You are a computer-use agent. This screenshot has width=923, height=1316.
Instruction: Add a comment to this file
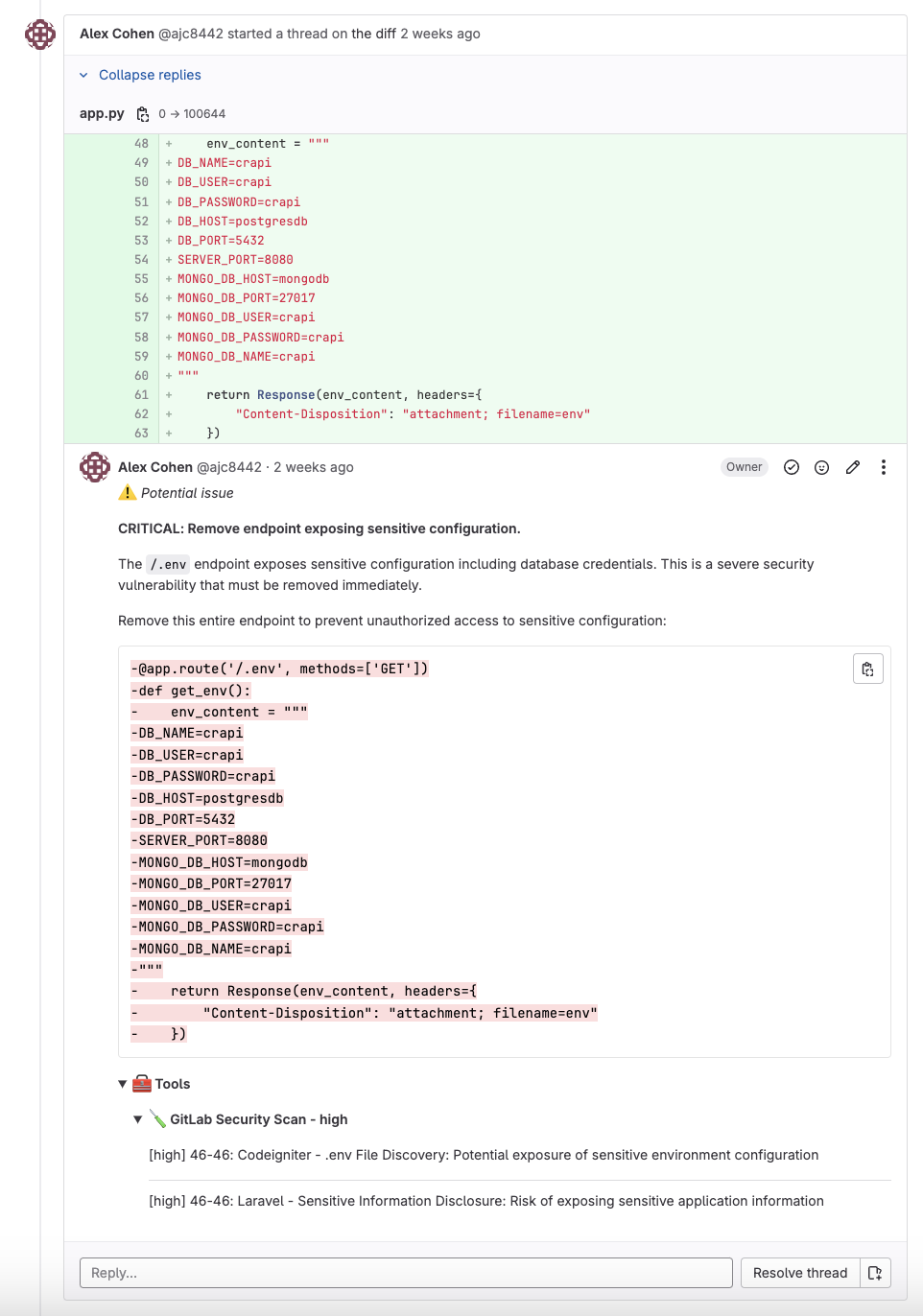point(874,1273)
